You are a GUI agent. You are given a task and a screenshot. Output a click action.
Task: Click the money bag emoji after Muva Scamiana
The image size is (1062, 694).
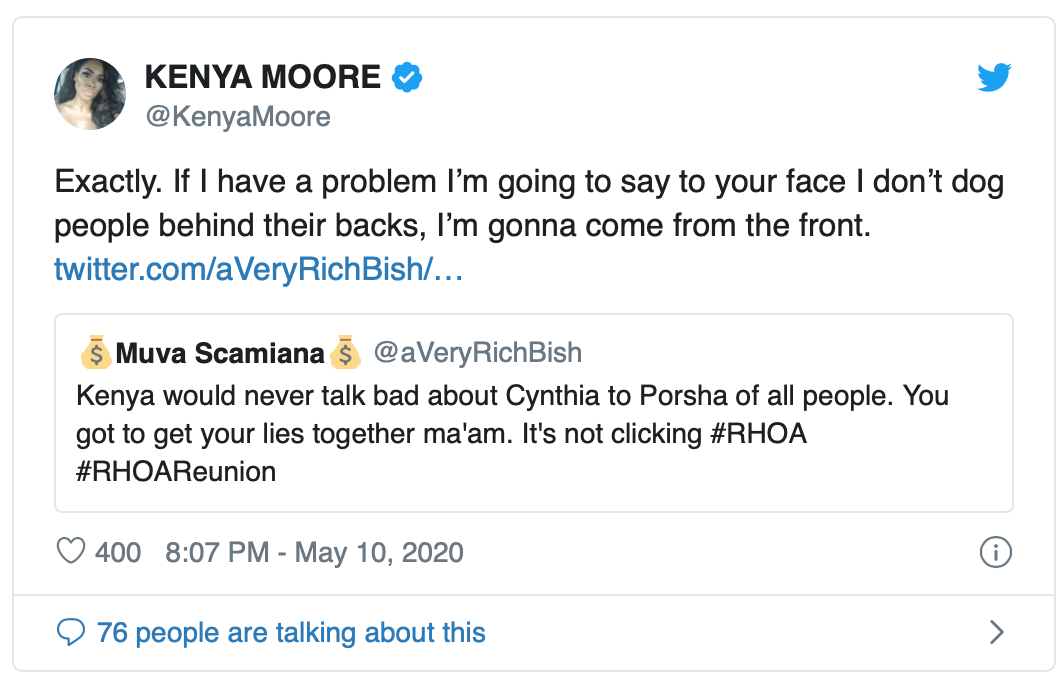pyautogui.click(x=344, y=353)
